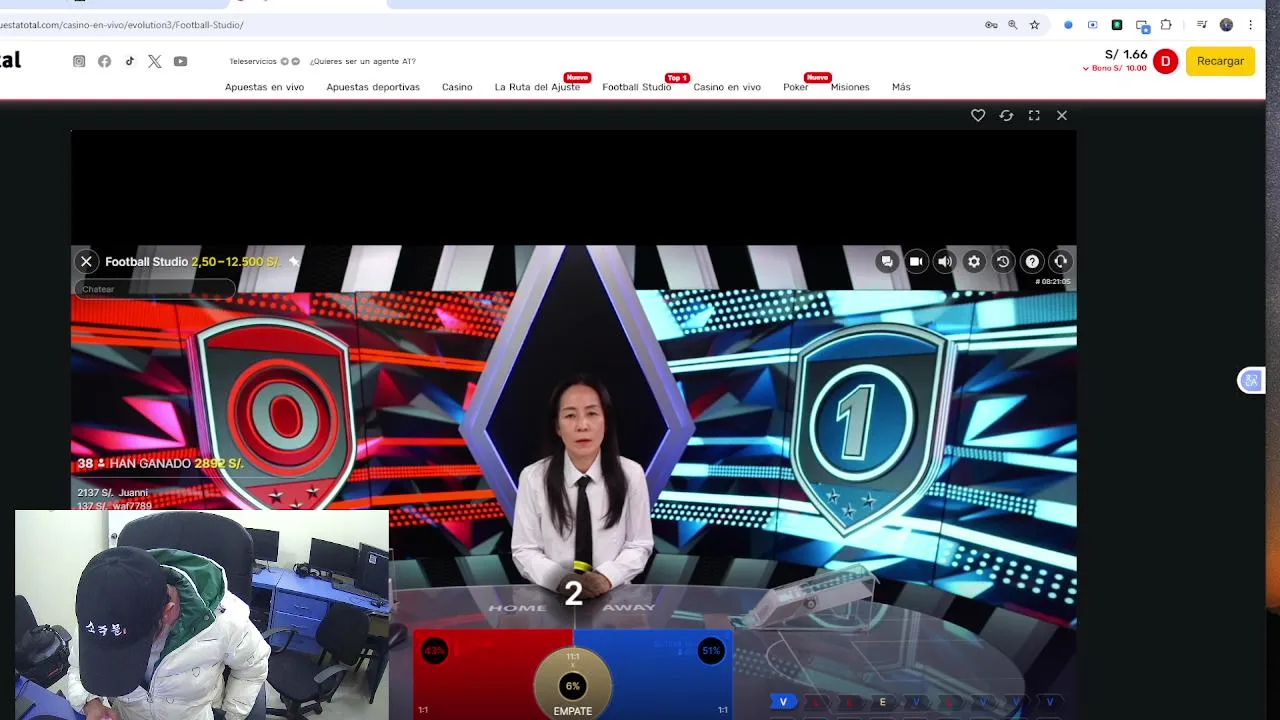This screenshot has width=1280, height=720.
Task: Open the password key icon in address bar
Action: (x=991, y=25)
